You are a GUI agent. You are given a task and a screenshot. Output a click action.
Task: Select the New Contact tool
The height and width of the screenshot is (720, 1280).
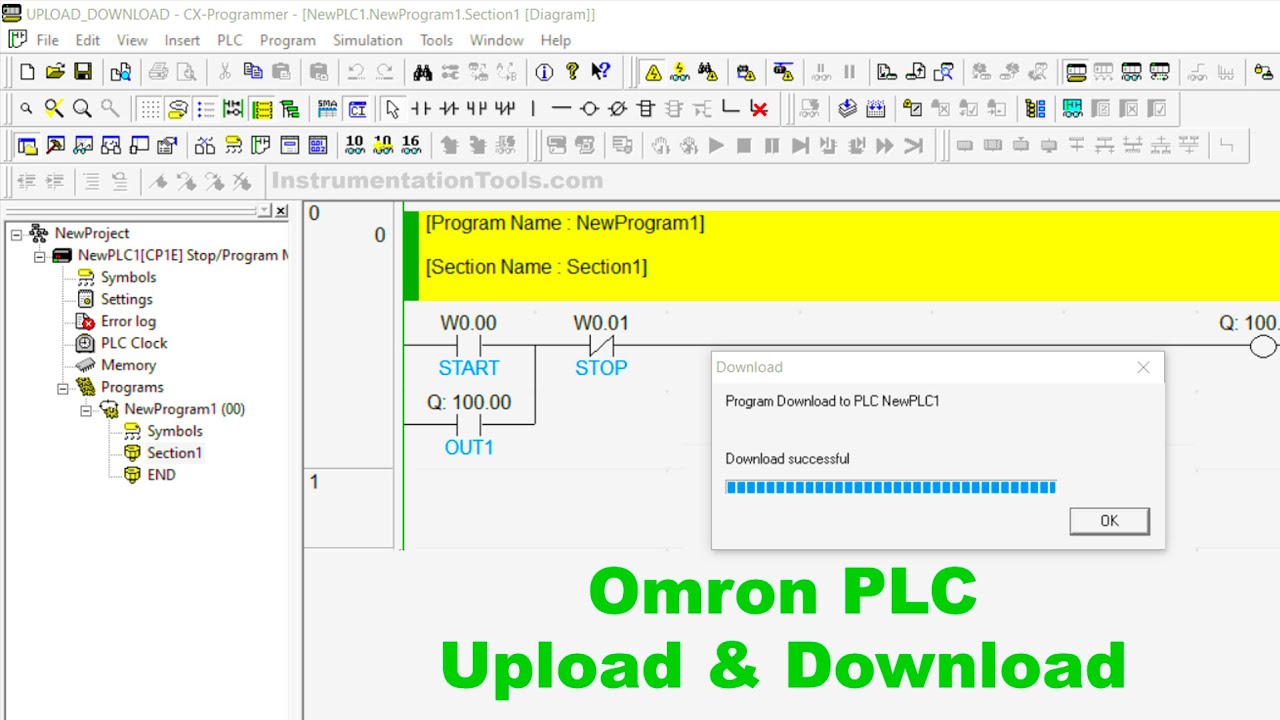coord(421,109)
